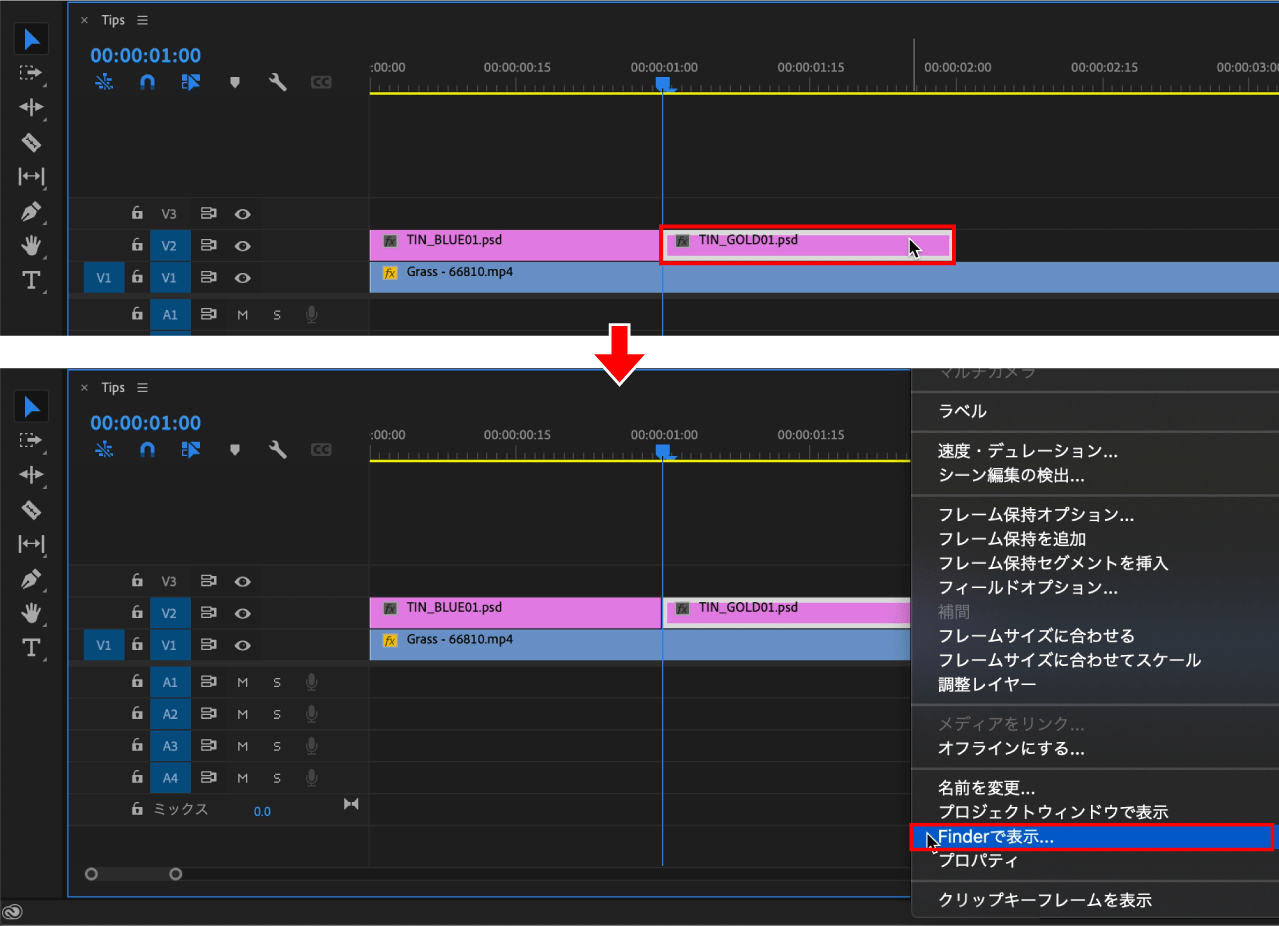The height and width of the screenshot is (926, 1279).
Task: Select the Hand tool in the lower panel
Action: coord(32,613)
